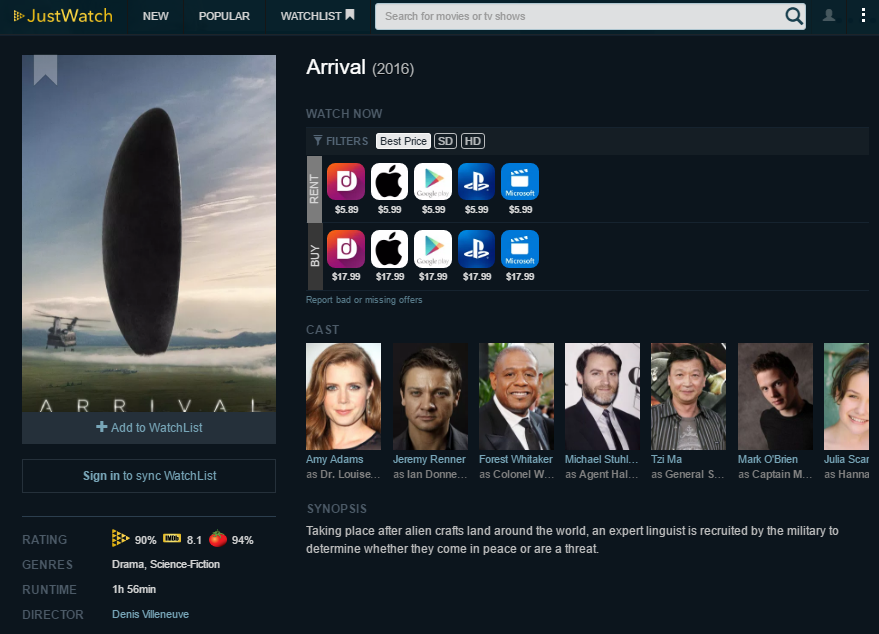Click the Filters funnel icon
Viewport: 879px width, 634px height.
tap(318, 141)
